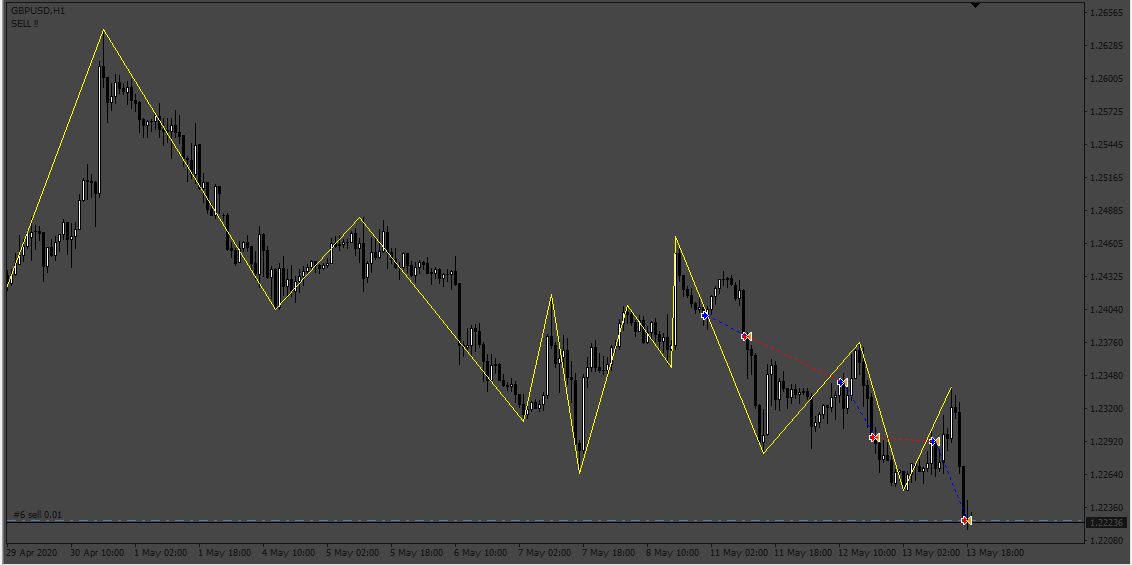Image resolution: width=1132 pixels, height=565 pixels.
Task: Click the 13 May 02:00 time label
Action: tap(932, 553)
